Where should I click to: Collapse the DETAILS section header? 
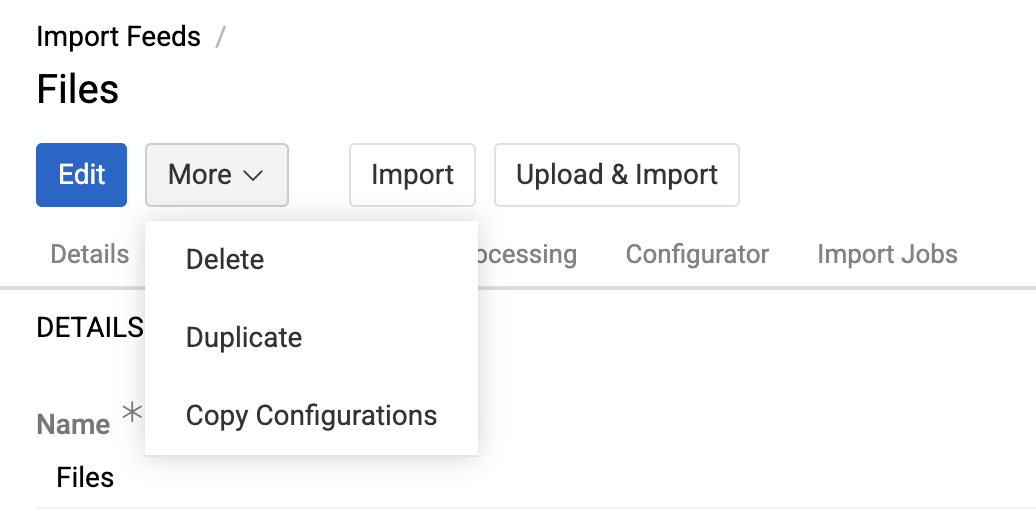(89, 327)
